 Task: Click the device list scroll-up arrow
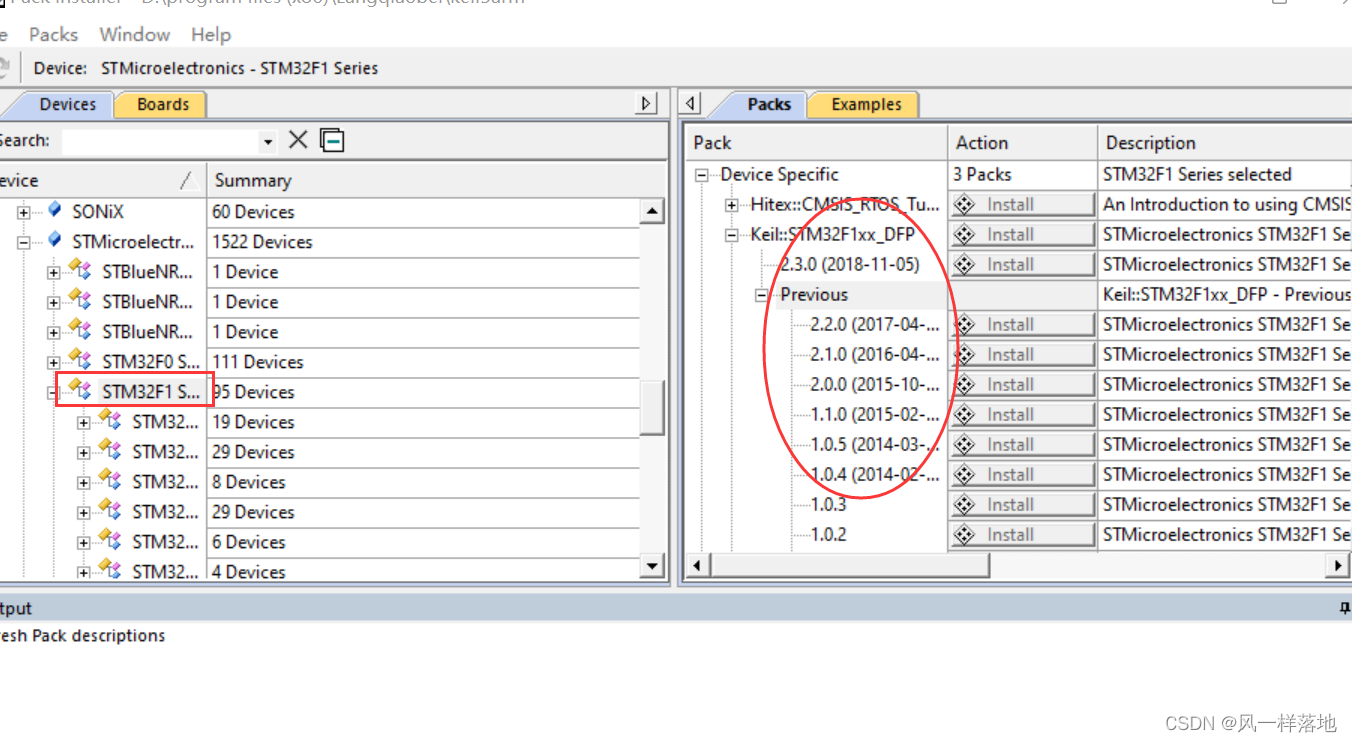point(652,211)
